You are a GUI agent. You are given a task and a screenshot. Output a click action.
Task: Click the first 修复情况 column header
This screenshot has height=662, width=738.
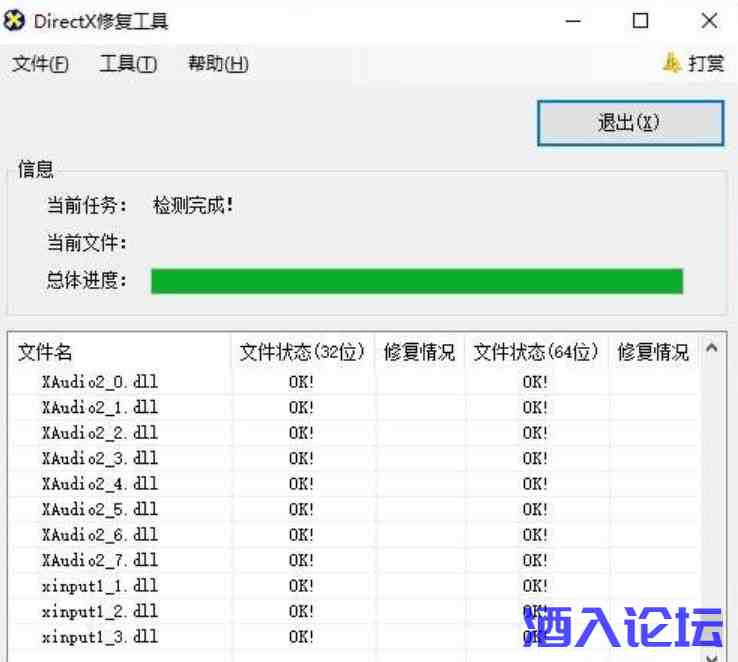pos(419,352)
